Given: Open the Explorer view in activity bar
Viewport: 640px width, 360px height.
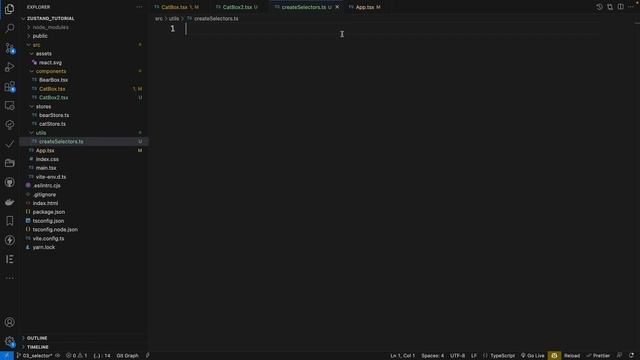Looking at the screenshot, I should tap(9, 9).
